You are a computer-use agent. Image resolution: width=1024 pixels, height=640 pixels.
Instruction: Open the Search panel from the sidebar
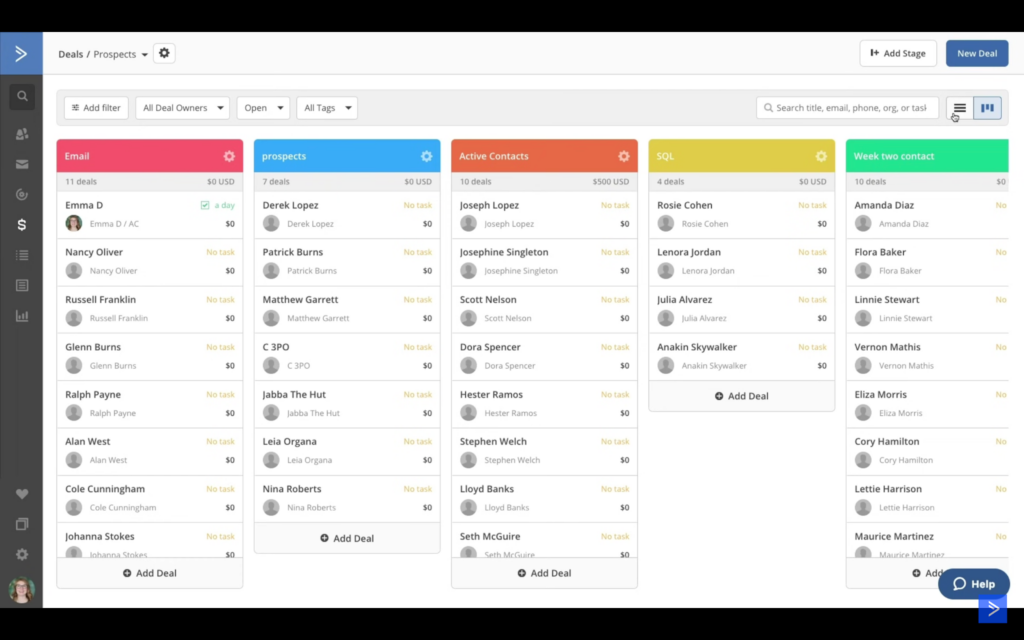pos(22,96)
